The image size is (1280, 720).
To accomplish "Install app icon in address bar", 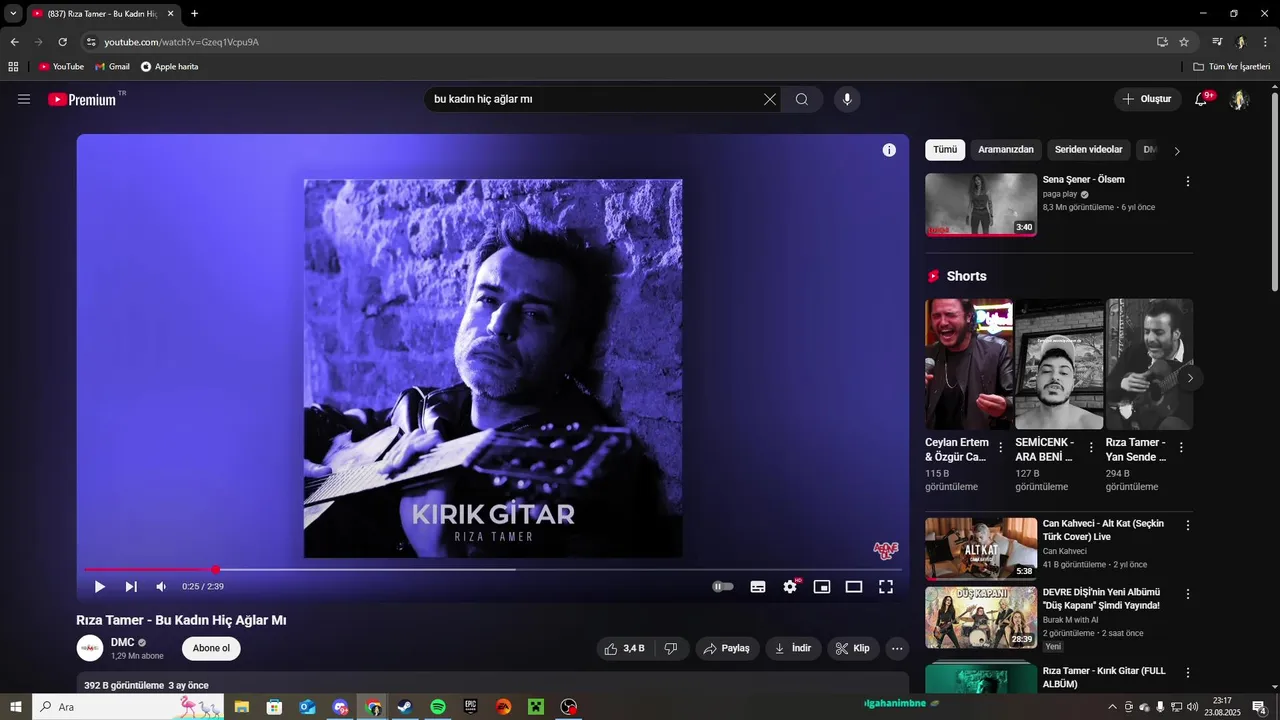I will click(x=1162, y=42).
